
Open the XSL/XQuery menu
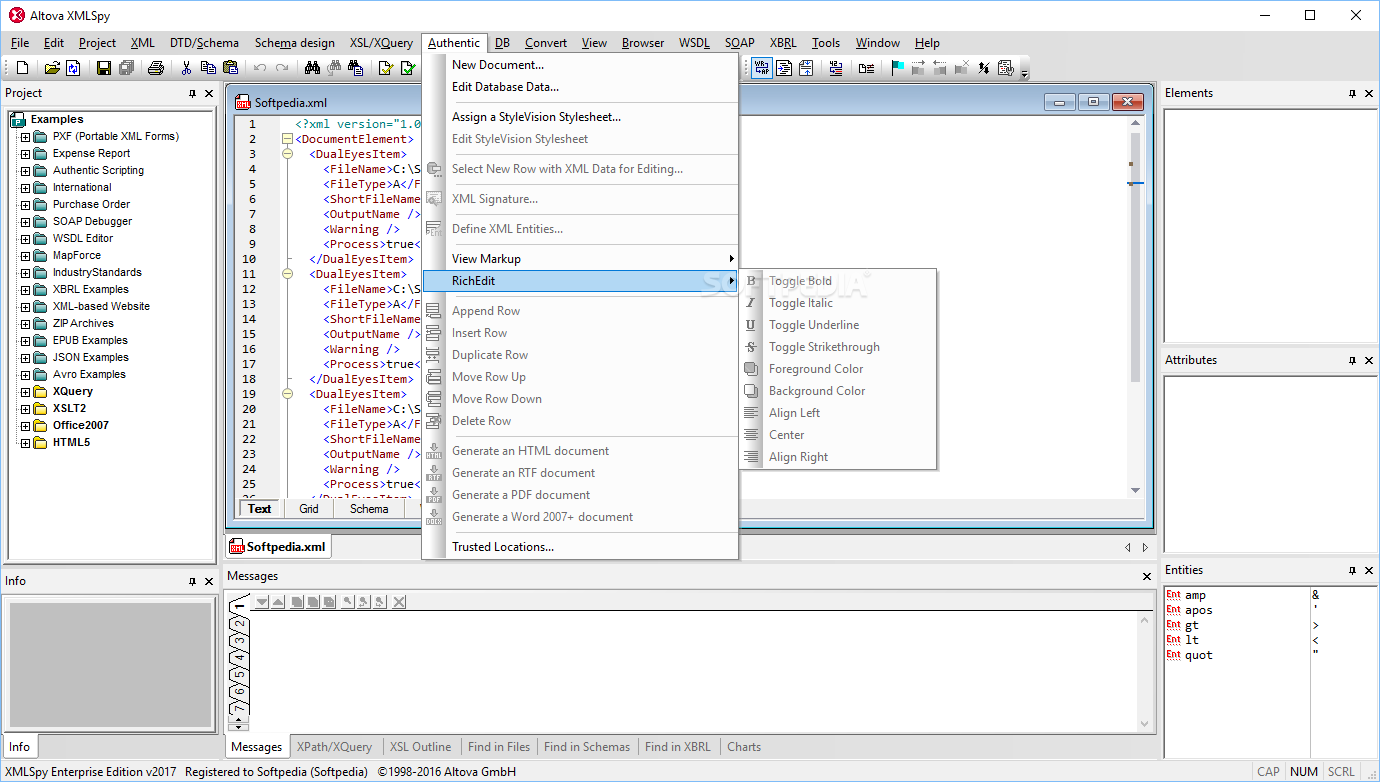click(381, 43)
